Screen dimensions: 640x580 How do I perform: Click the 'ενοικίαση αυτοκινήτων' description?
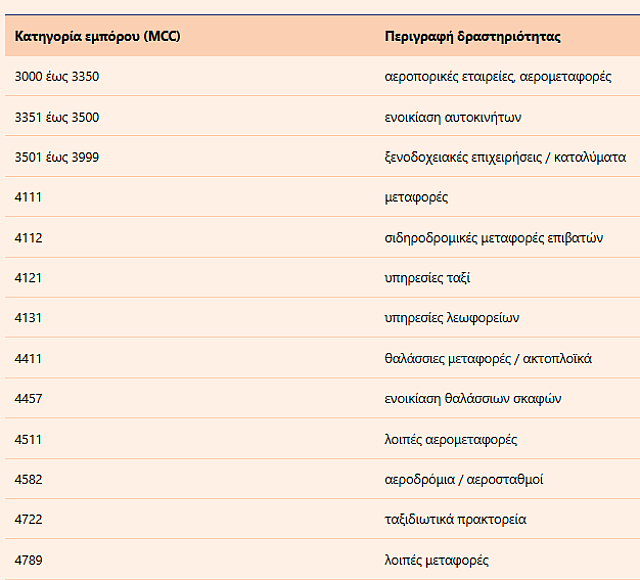click(453, 117)
